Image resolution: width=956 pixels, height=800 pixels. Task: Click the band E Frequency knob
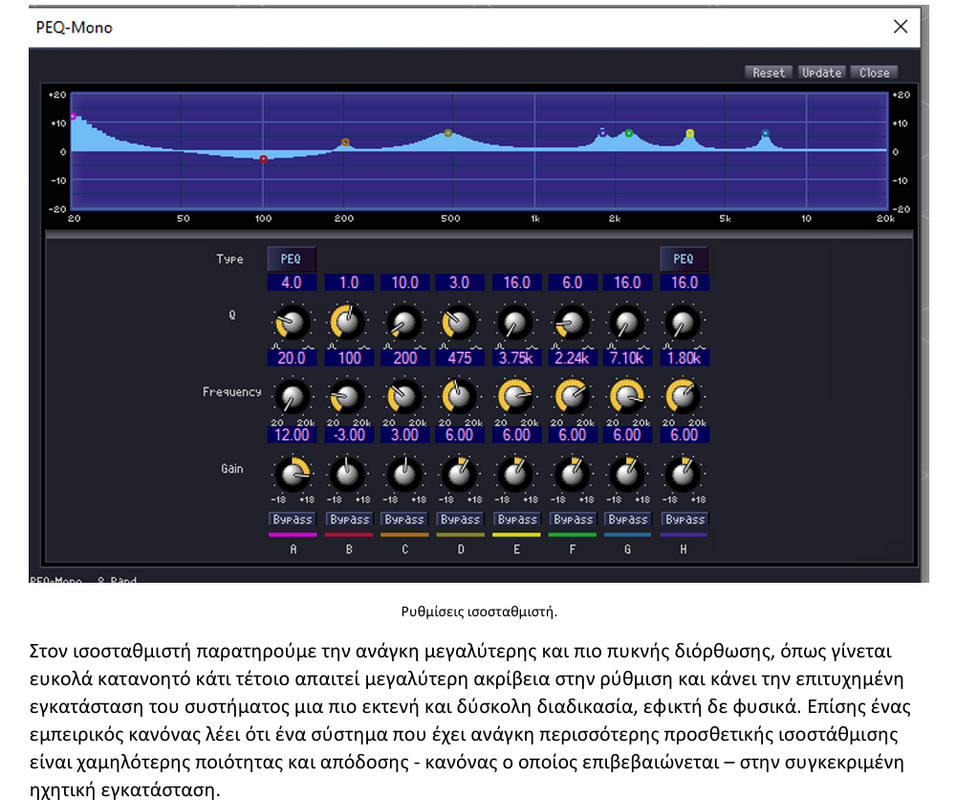tap(517, 397)
